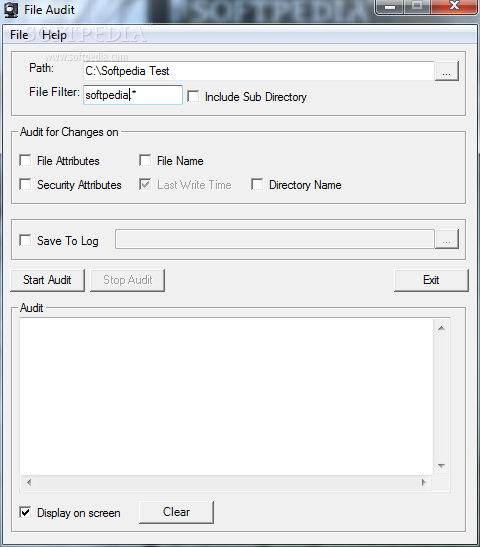Check the Security Attributes option

(25, 185)
